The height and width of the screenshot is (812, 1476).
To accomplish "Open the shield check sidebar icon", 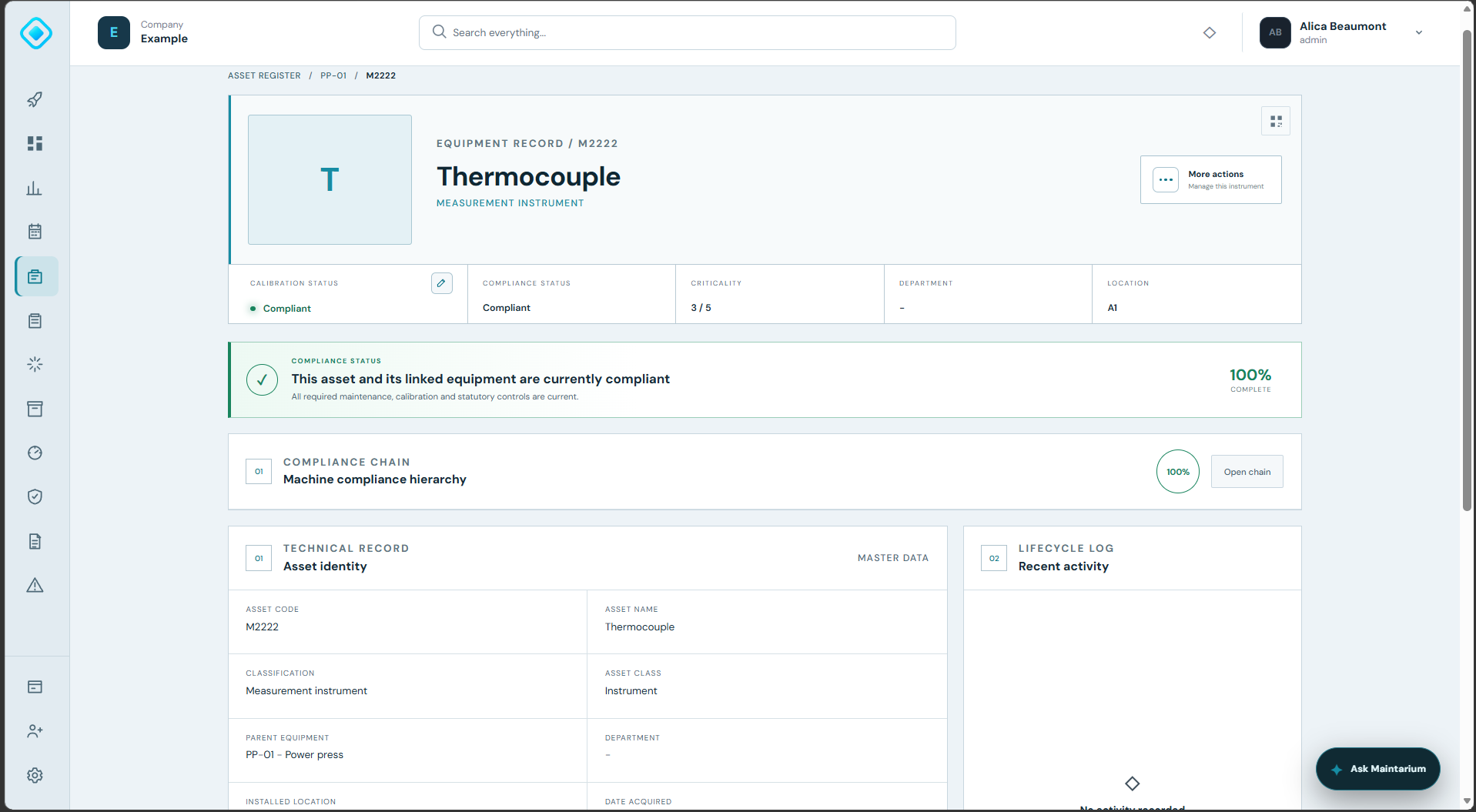I will (x=35, y=496).
